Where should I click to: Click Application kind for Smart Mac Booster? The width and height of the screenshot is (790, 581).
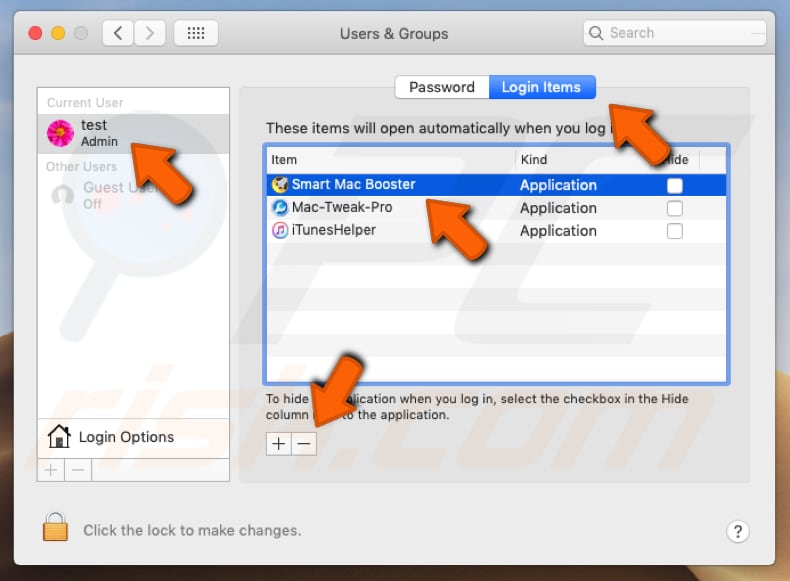pos(558,185)
